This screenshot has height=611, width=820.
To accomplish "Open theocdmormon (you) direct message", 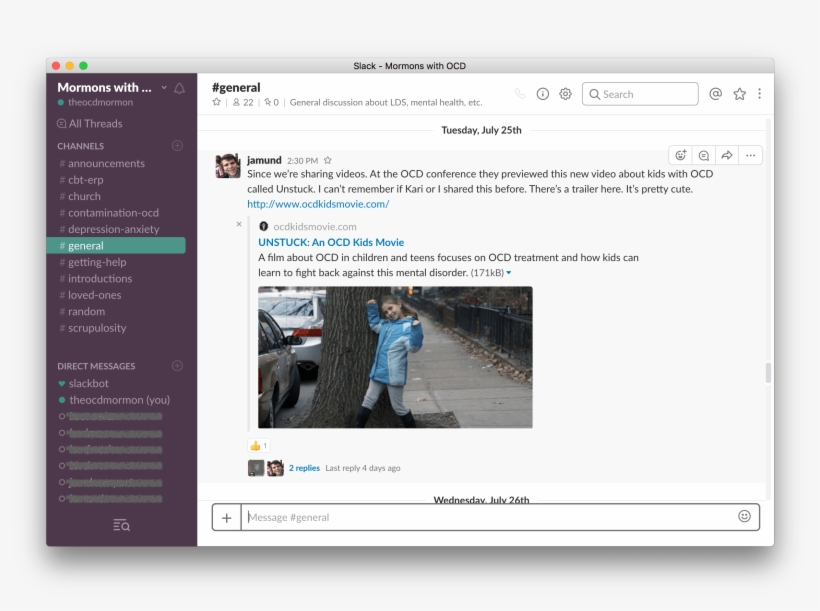I will point(119,400).
